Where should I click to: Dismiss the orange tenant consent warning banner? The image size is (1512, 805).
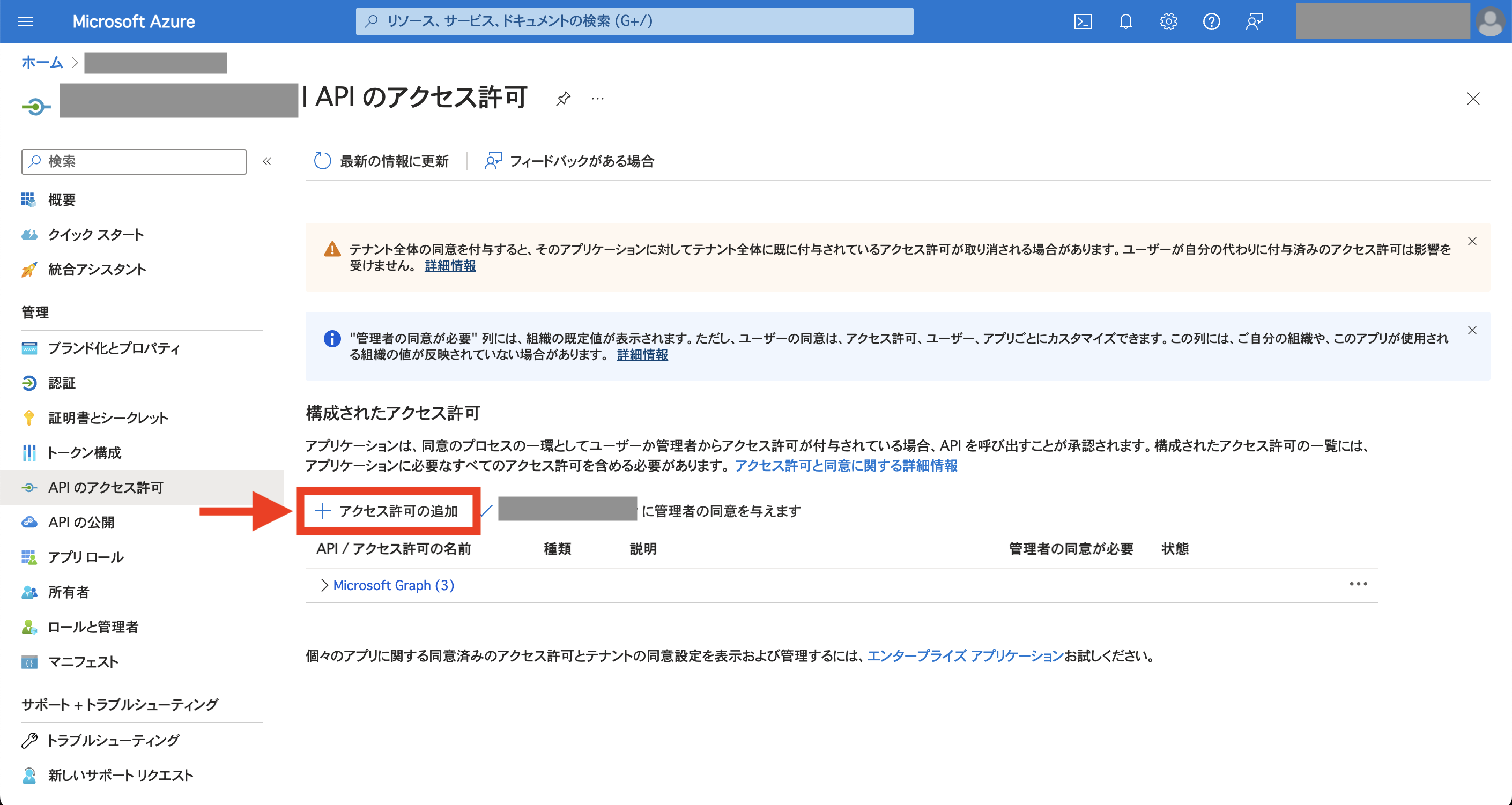tap(1472, 241)
